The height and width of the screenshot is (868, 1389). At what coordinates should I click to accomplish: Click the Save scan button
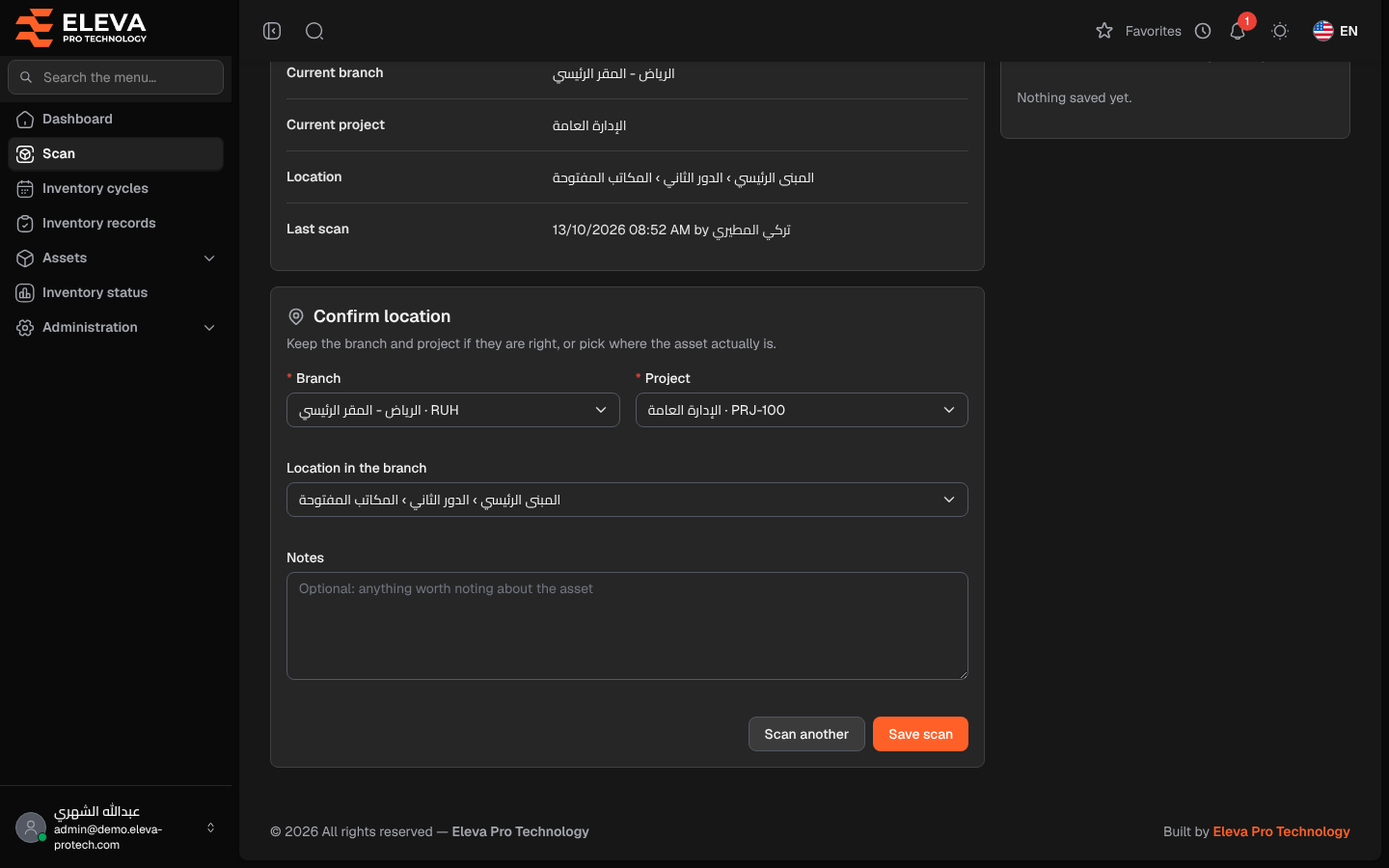[920, 734]
